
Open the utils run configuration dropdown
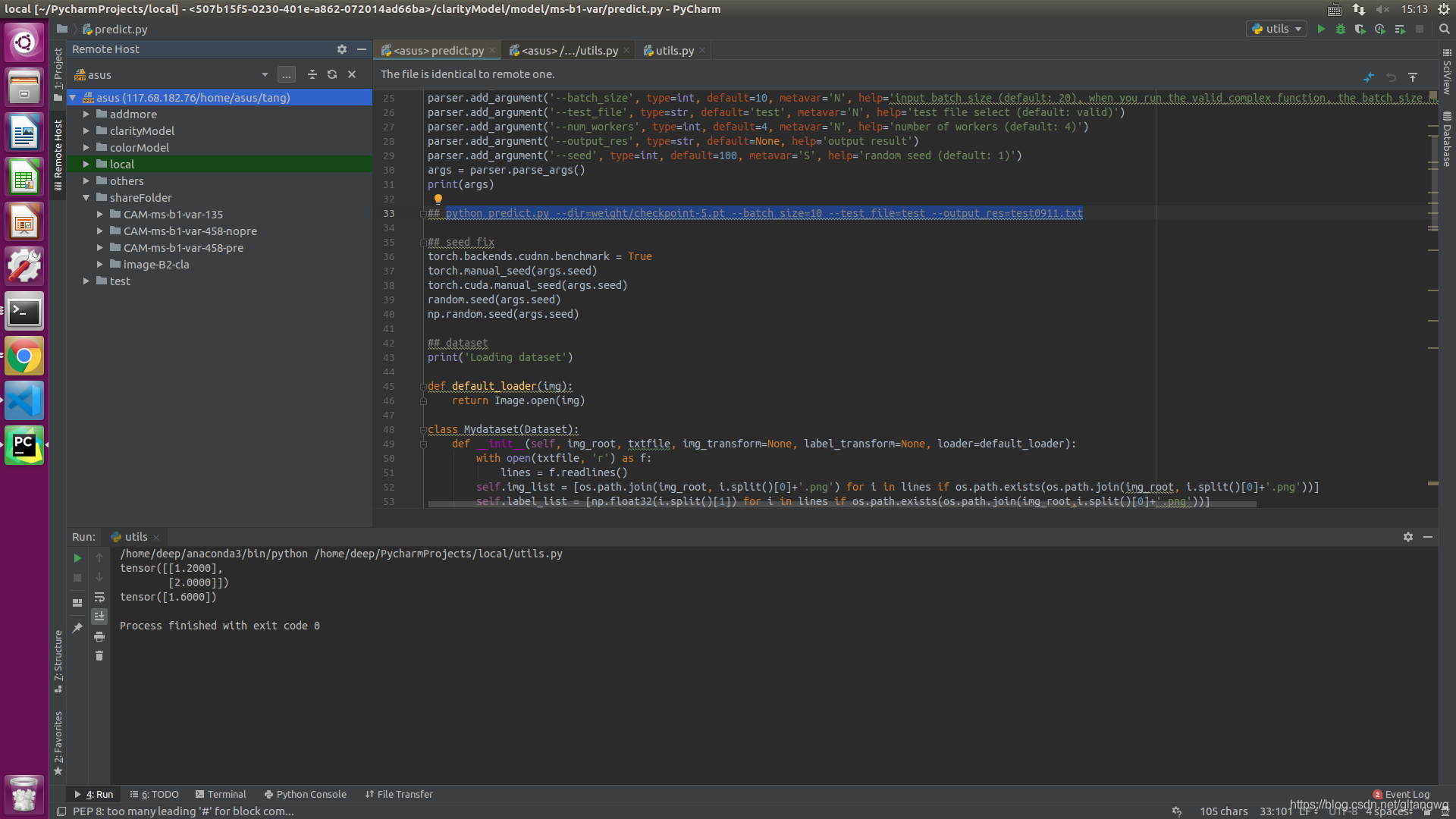point(1276,29)
